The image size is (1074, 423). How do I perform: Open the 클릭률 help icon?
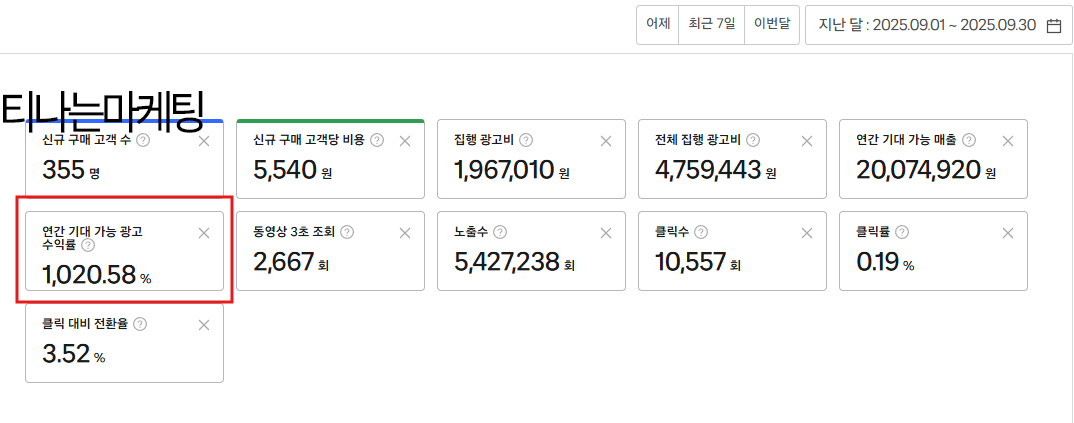click(902, 232)
